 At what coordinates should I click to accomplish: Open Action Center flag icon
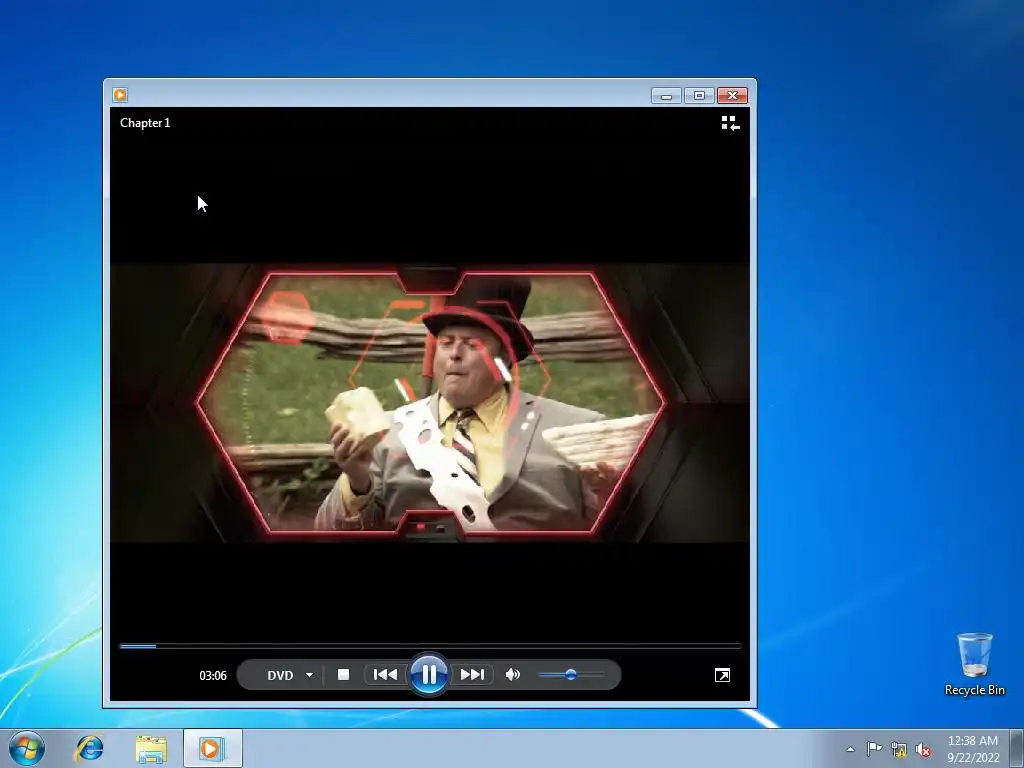click(x=874, y=749)
